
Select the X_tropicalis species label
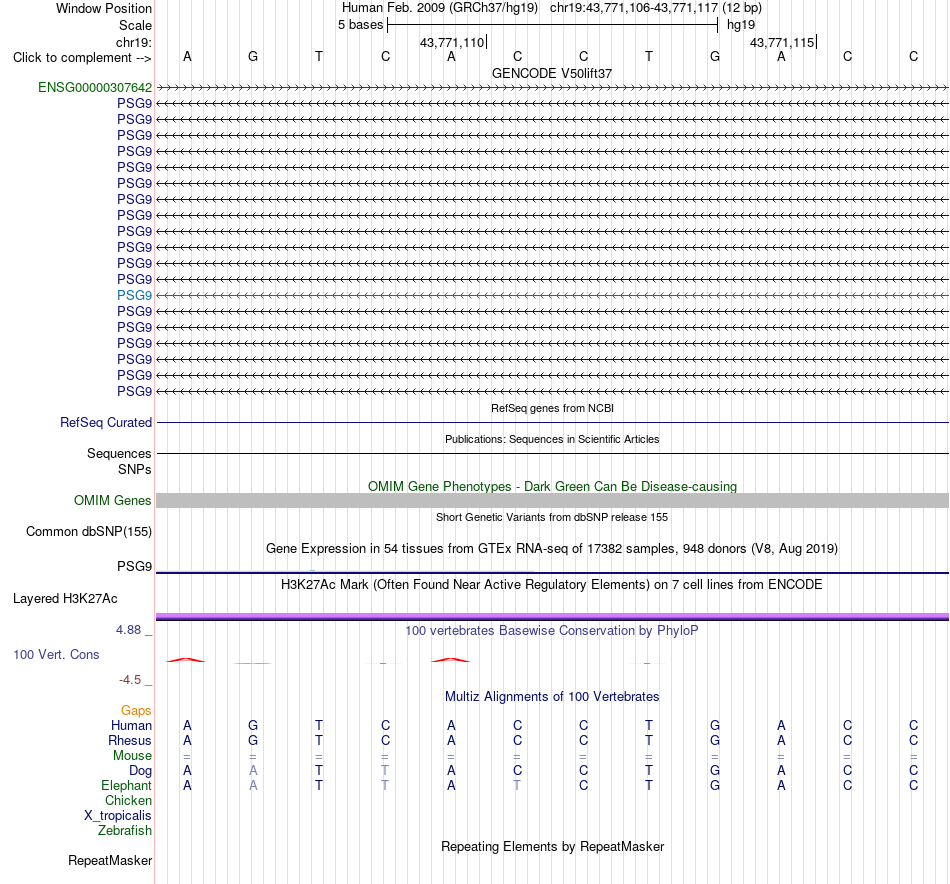click(118, 816)
